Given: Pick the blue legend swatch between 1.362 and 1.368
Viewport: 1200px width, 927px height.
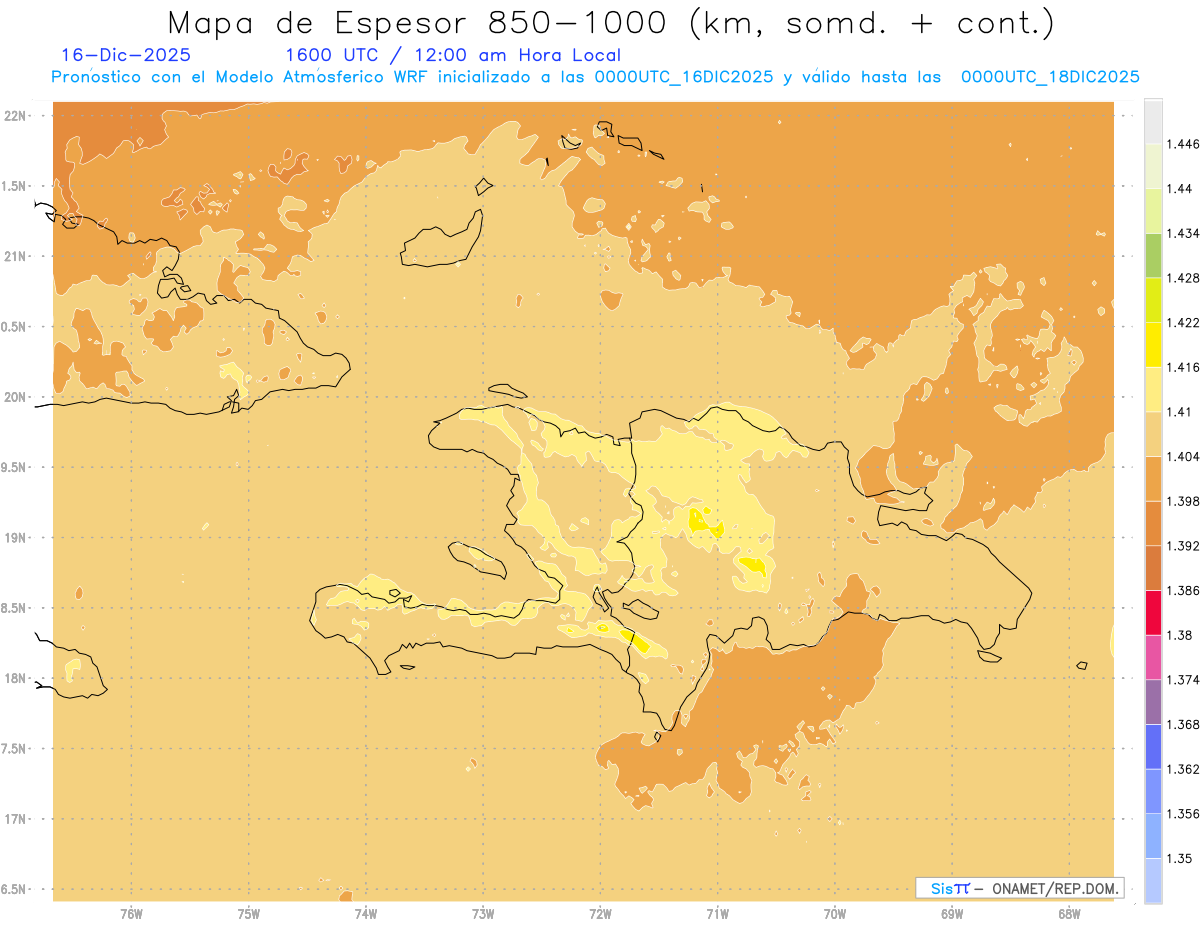Looking at the screenshot, I should [1153, 746].
